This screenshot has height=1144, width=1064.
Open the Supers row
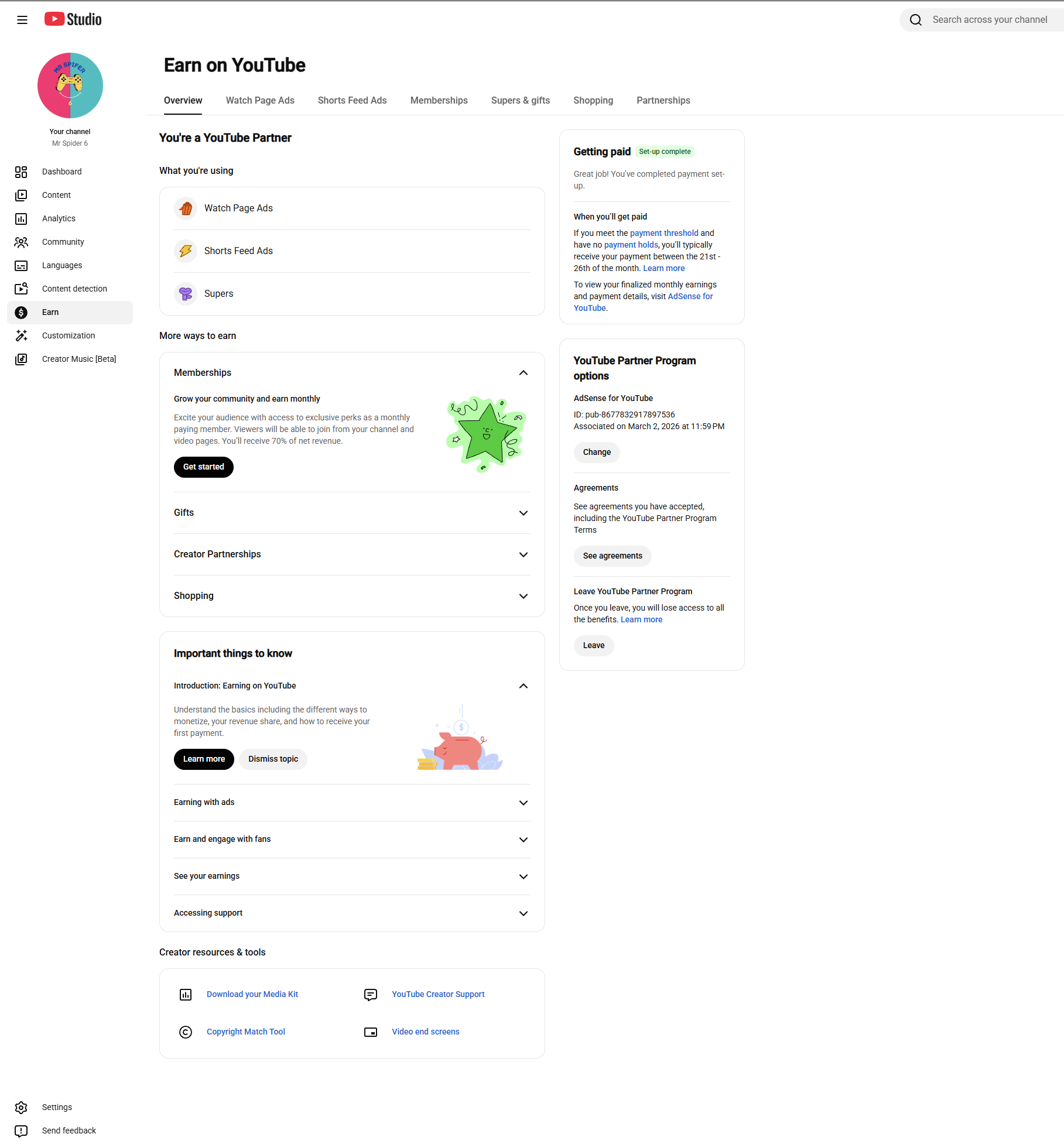352,294
